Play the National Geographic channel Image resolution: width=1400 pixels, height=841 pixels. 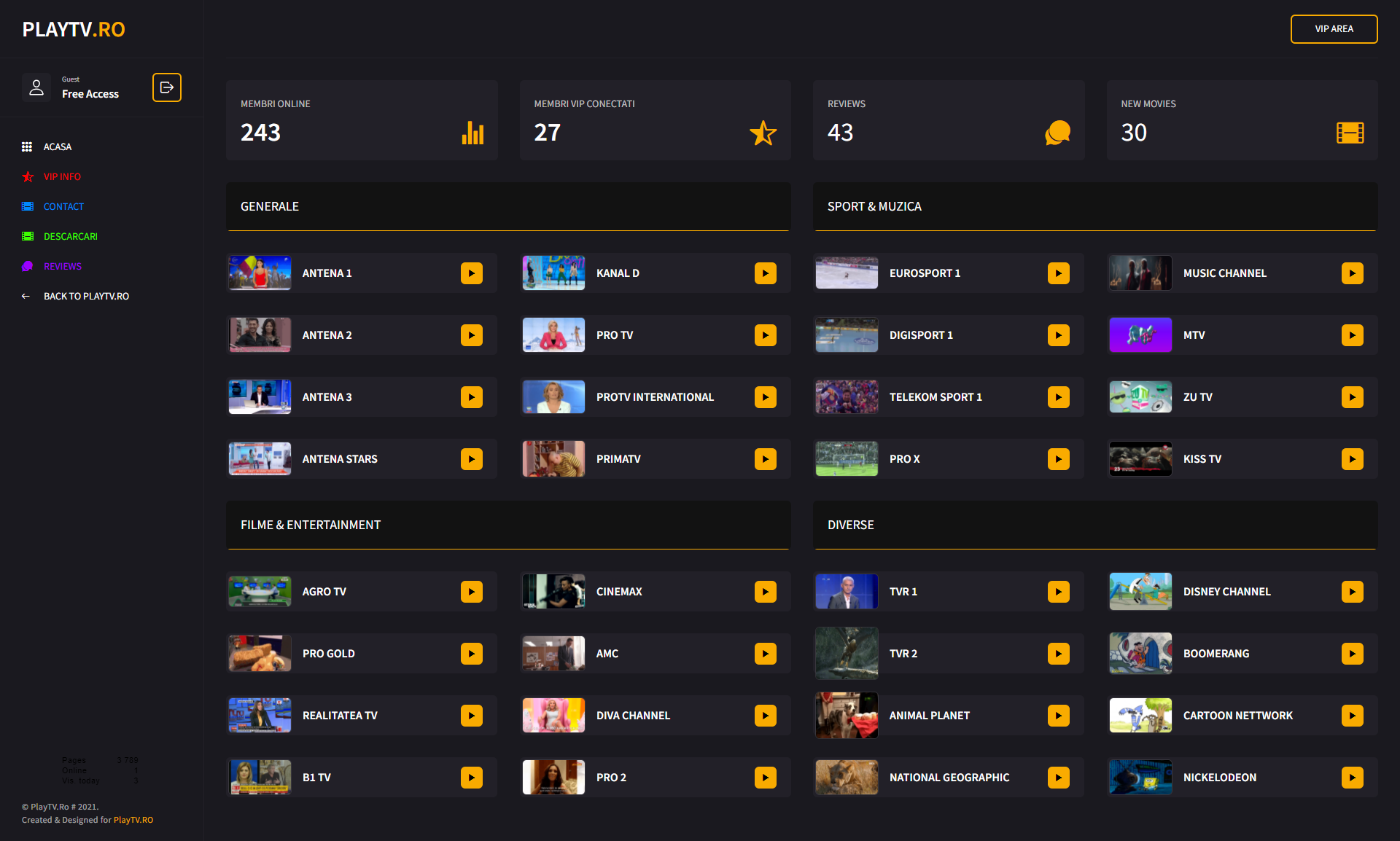pyautogui.click(x=1058, y=778)
